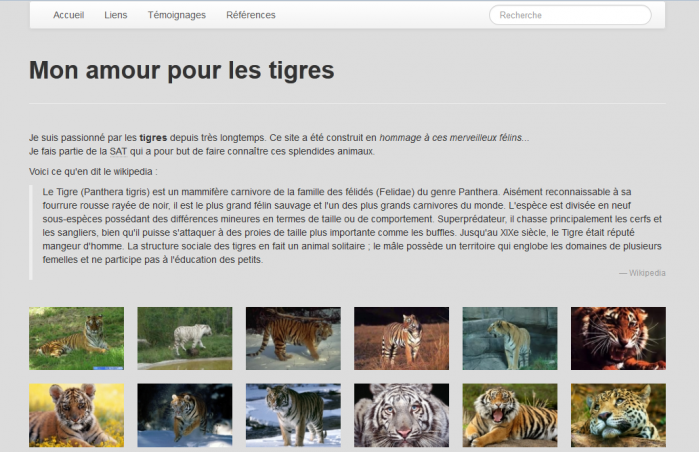Open thumbnail of white tiger face with blue eyes
The image size is (699, 452).
point(402,415)
